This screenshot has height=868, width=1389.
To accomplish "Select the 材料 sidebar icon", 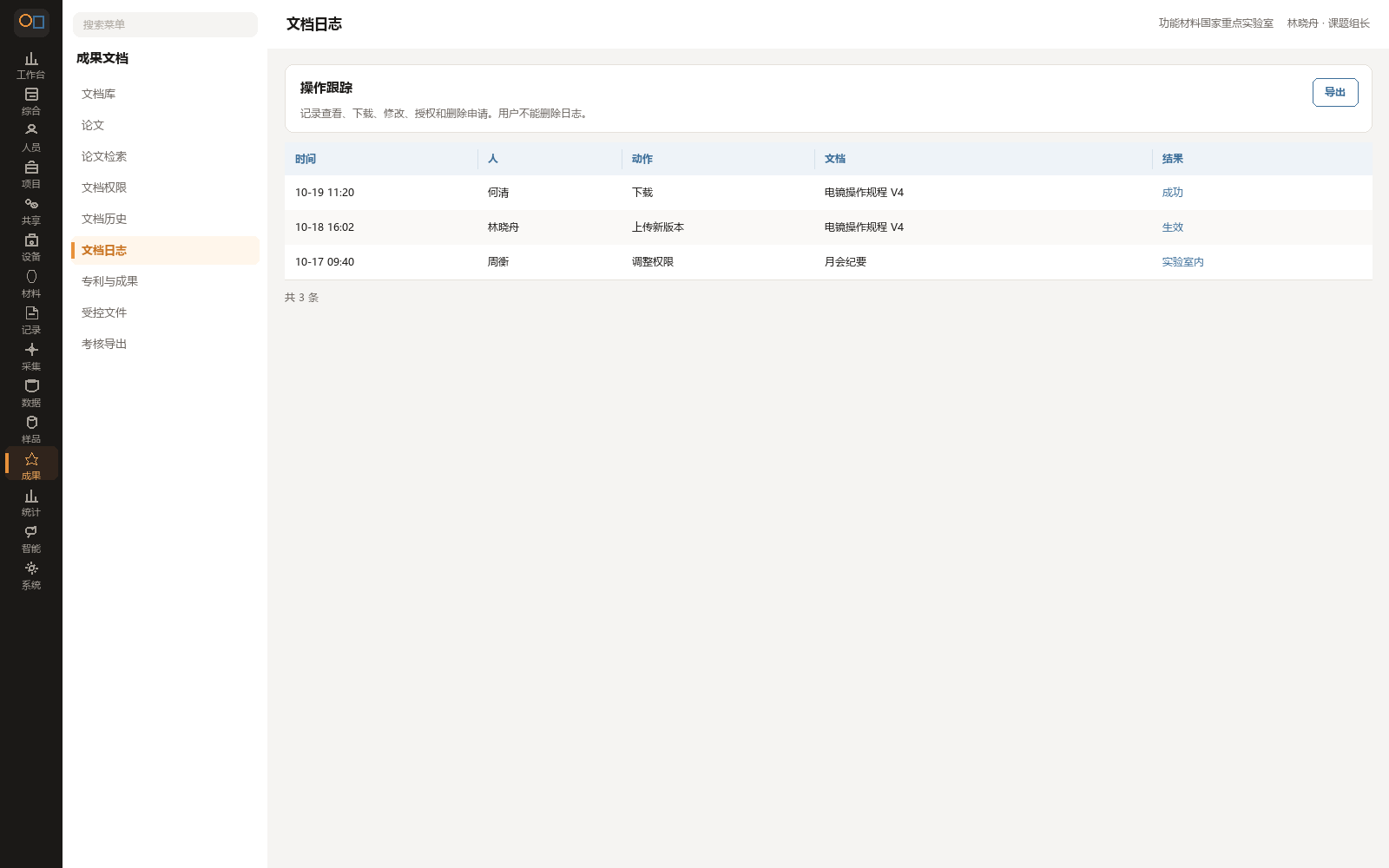I will point(31,284).
